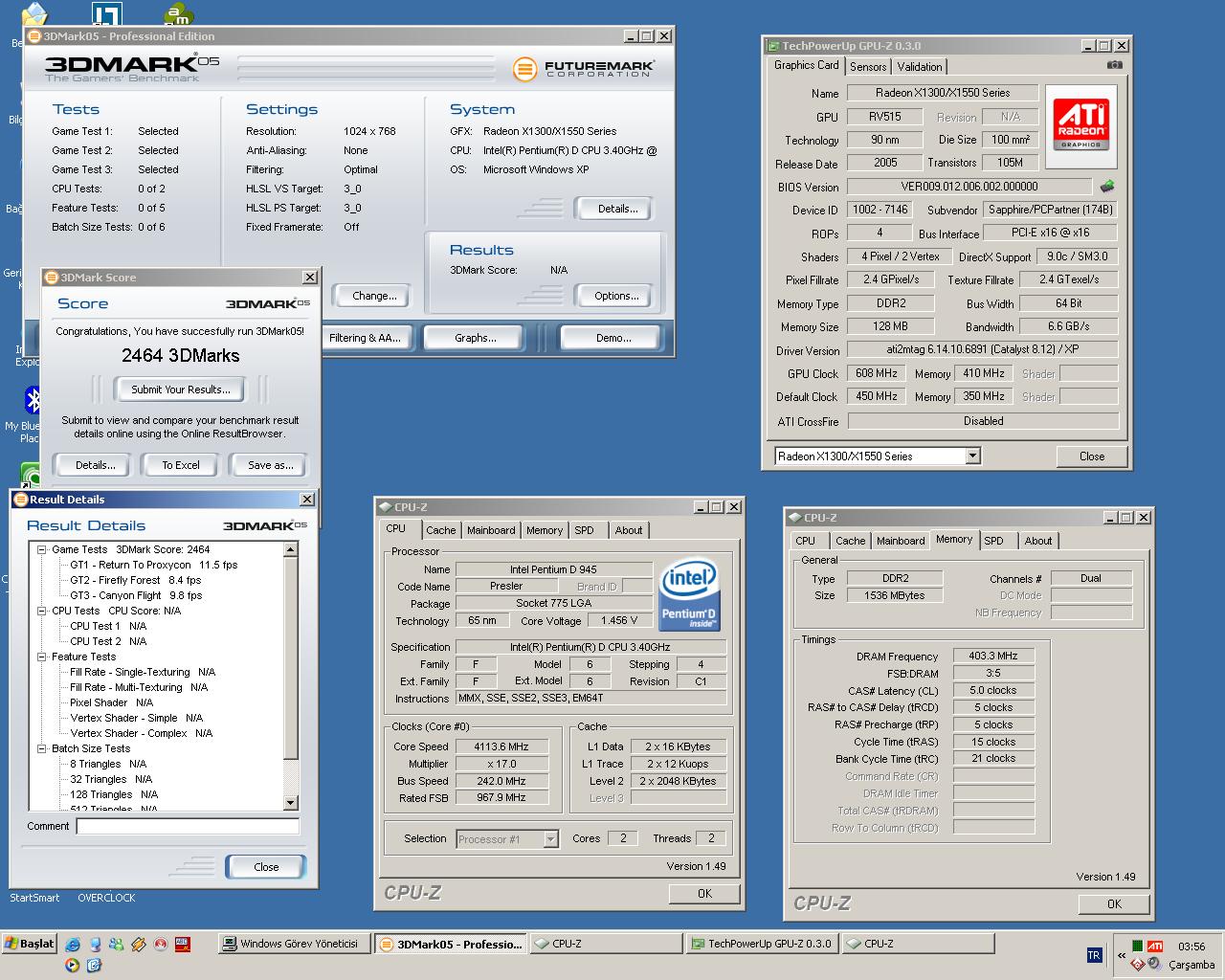
Task: Click the ATI tray icon
Action: 1155,947
